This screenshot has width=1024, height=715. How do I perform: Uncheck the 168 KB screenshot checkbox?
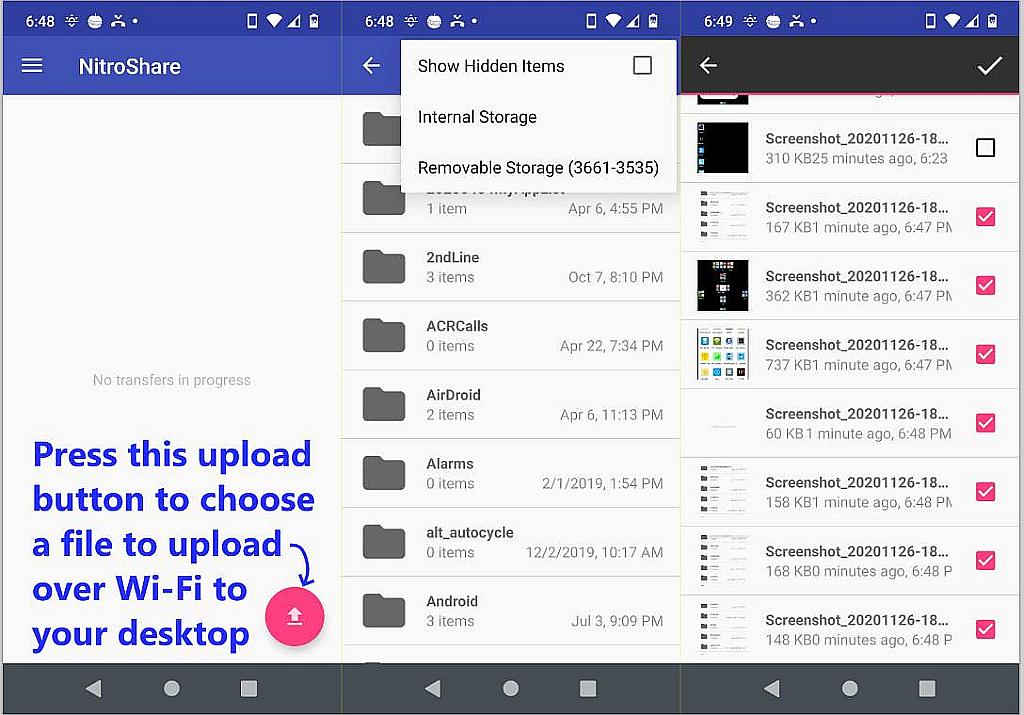coord(985,560)
